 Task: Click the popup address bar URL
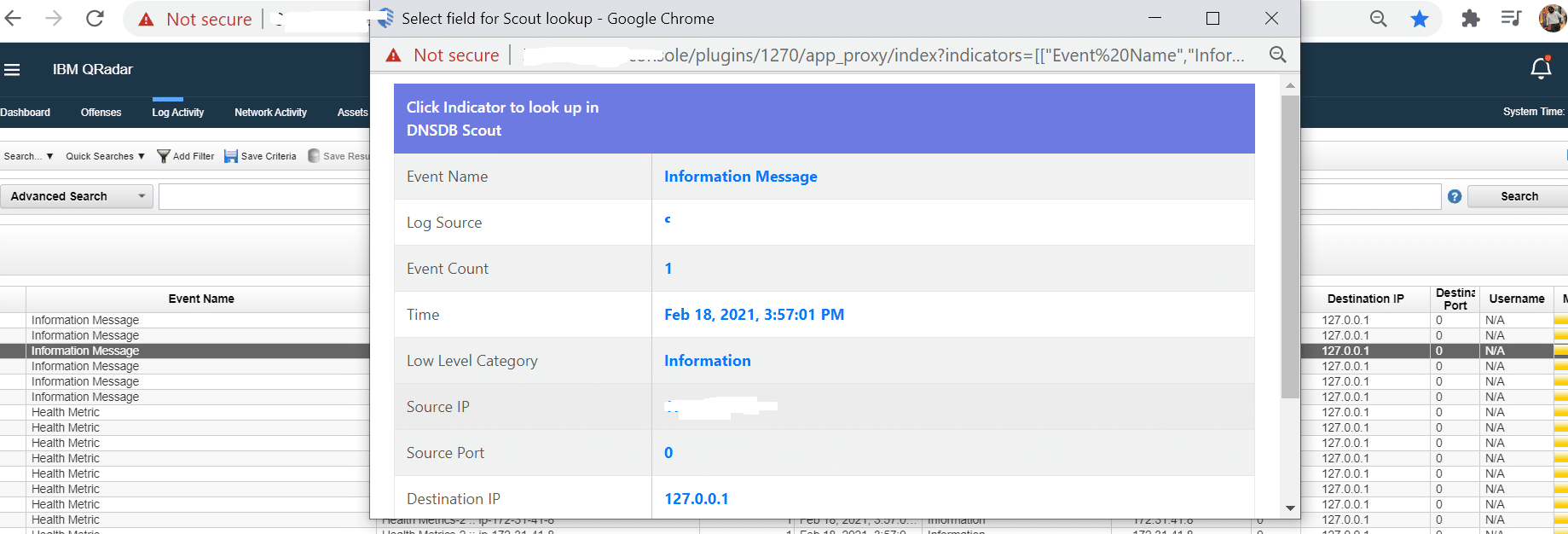(884, 55)
